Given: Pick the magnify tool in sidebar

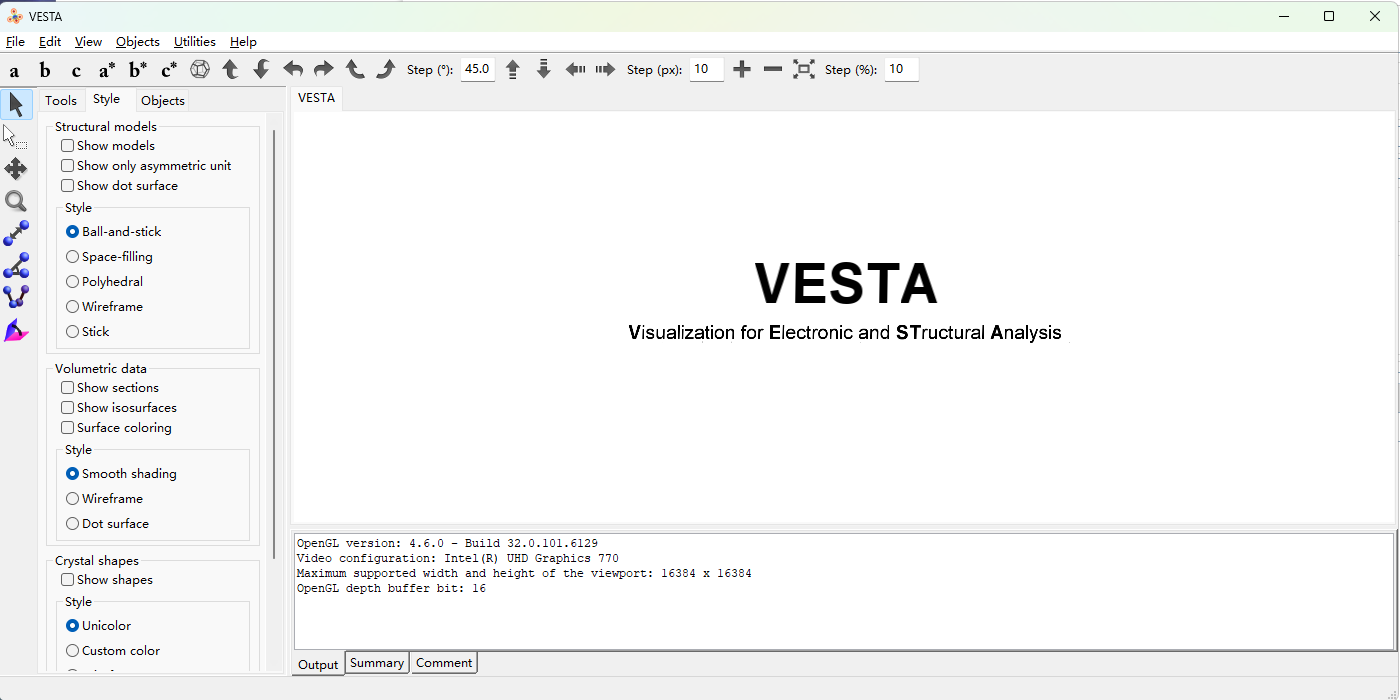Looking at the screenshot, I should click(x=16, y=202).
